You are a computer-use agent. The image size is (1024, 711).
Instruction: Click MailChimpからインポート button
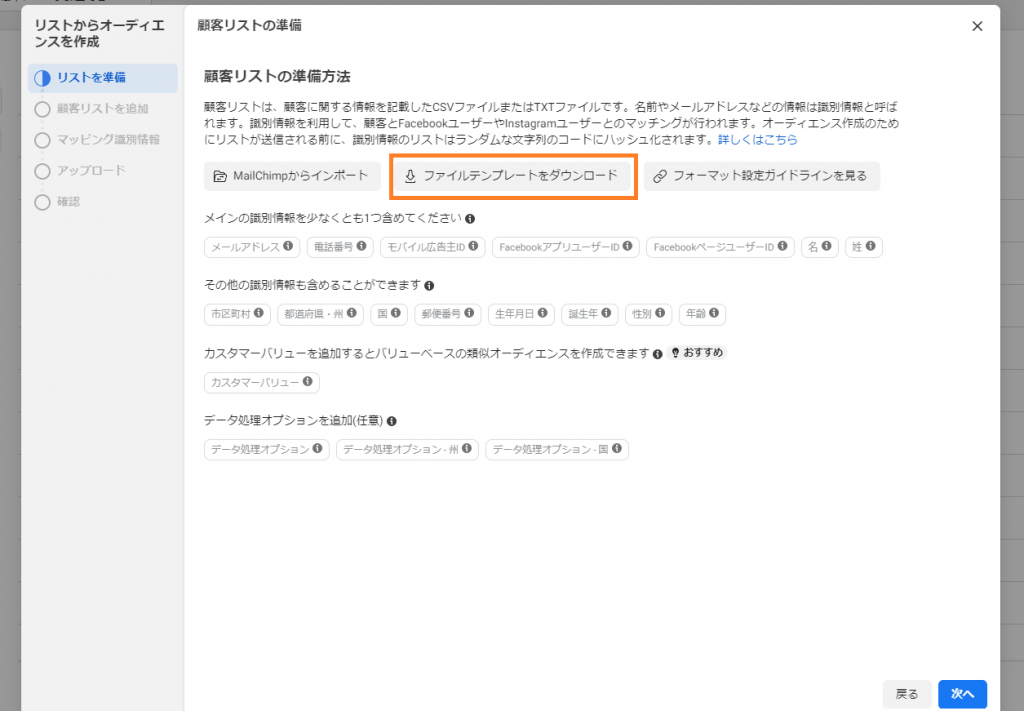tap(292, 177)
